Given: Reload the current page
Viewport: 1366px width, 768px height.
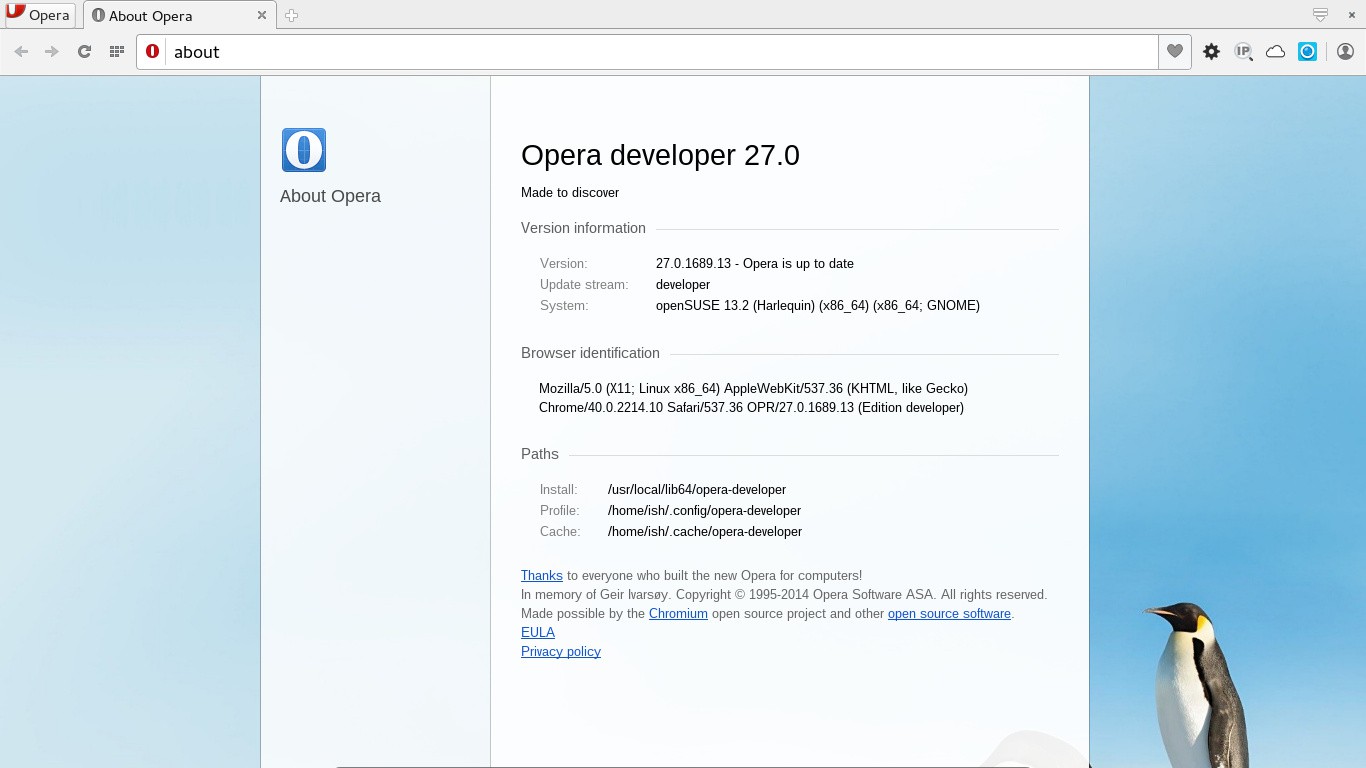Looking at the screenshot, I should [x=84, y=52].
